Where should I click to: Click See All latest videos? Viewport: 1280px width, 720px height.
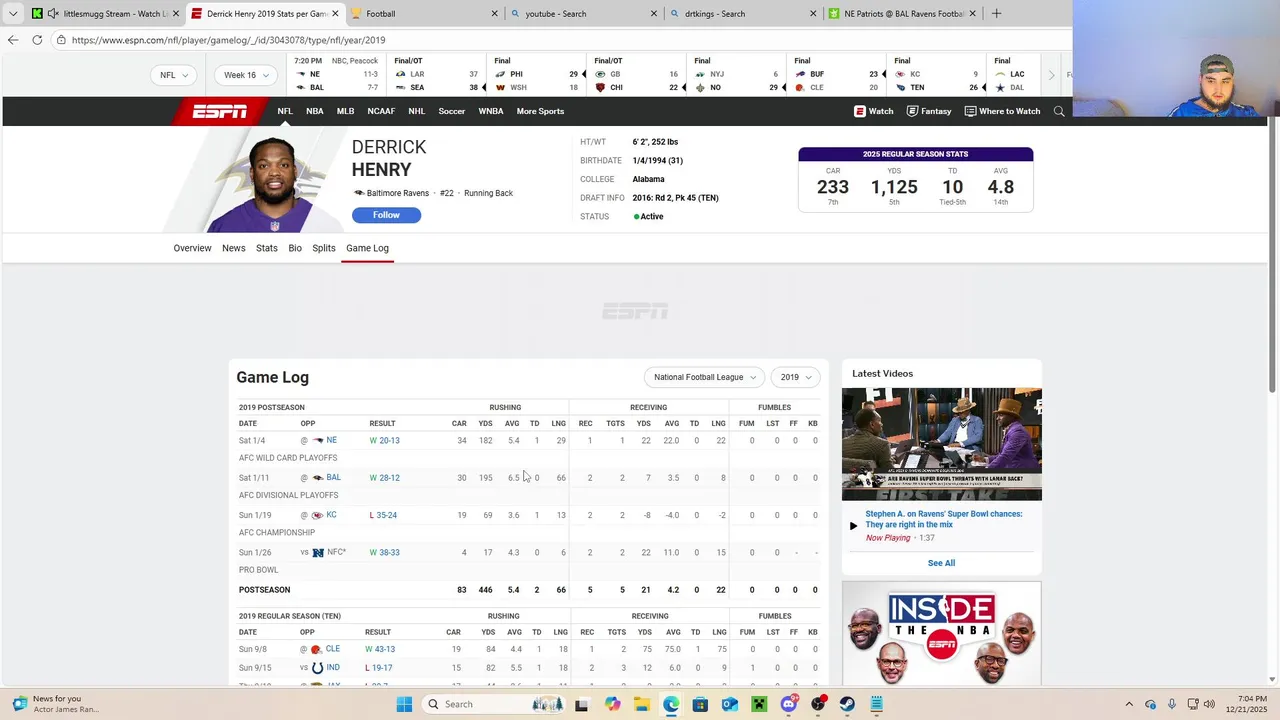pos(941,563)
